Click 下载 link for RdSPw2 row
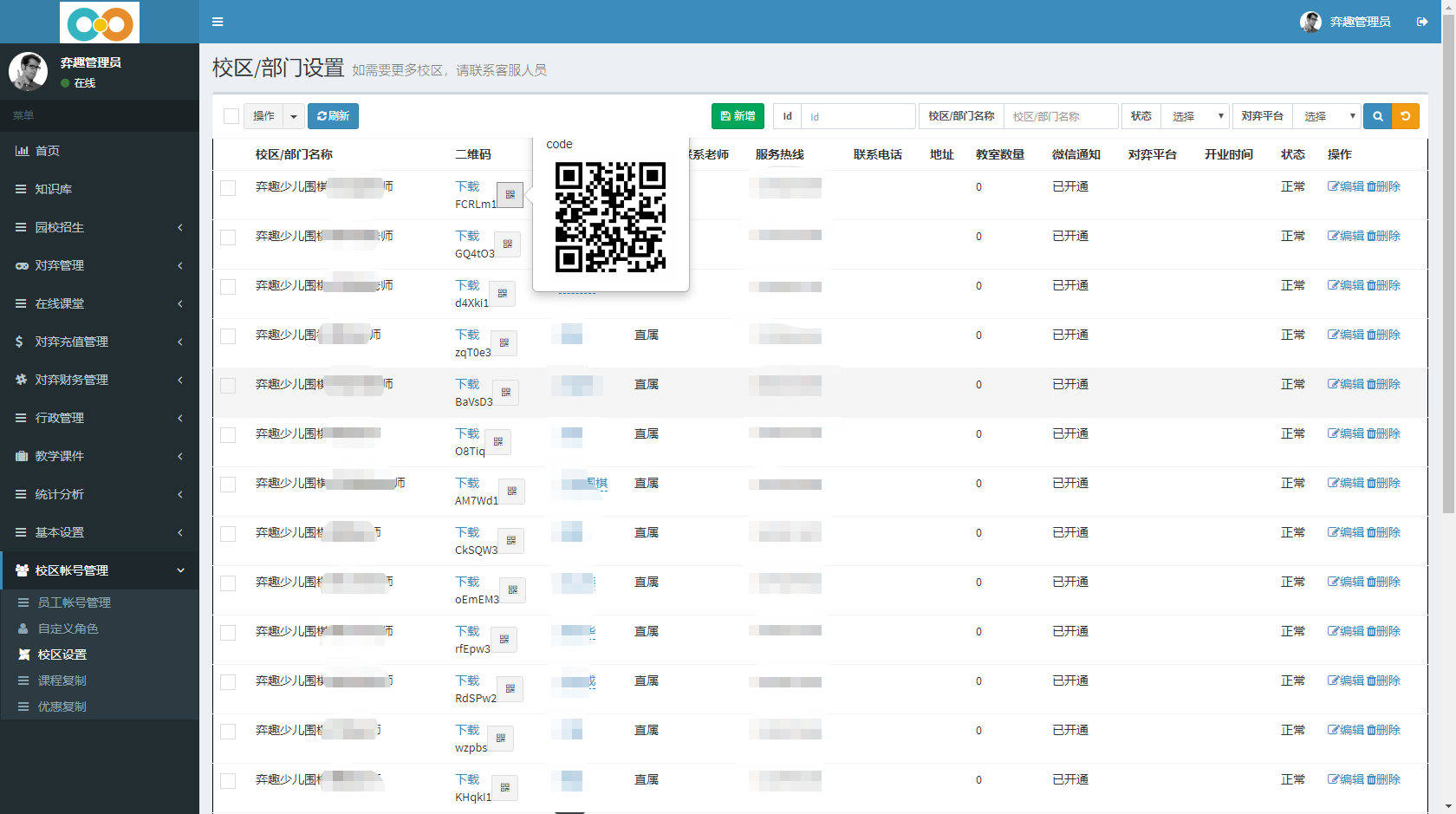The width and height of the screenshot is (1456, 814). coord(467,681)
